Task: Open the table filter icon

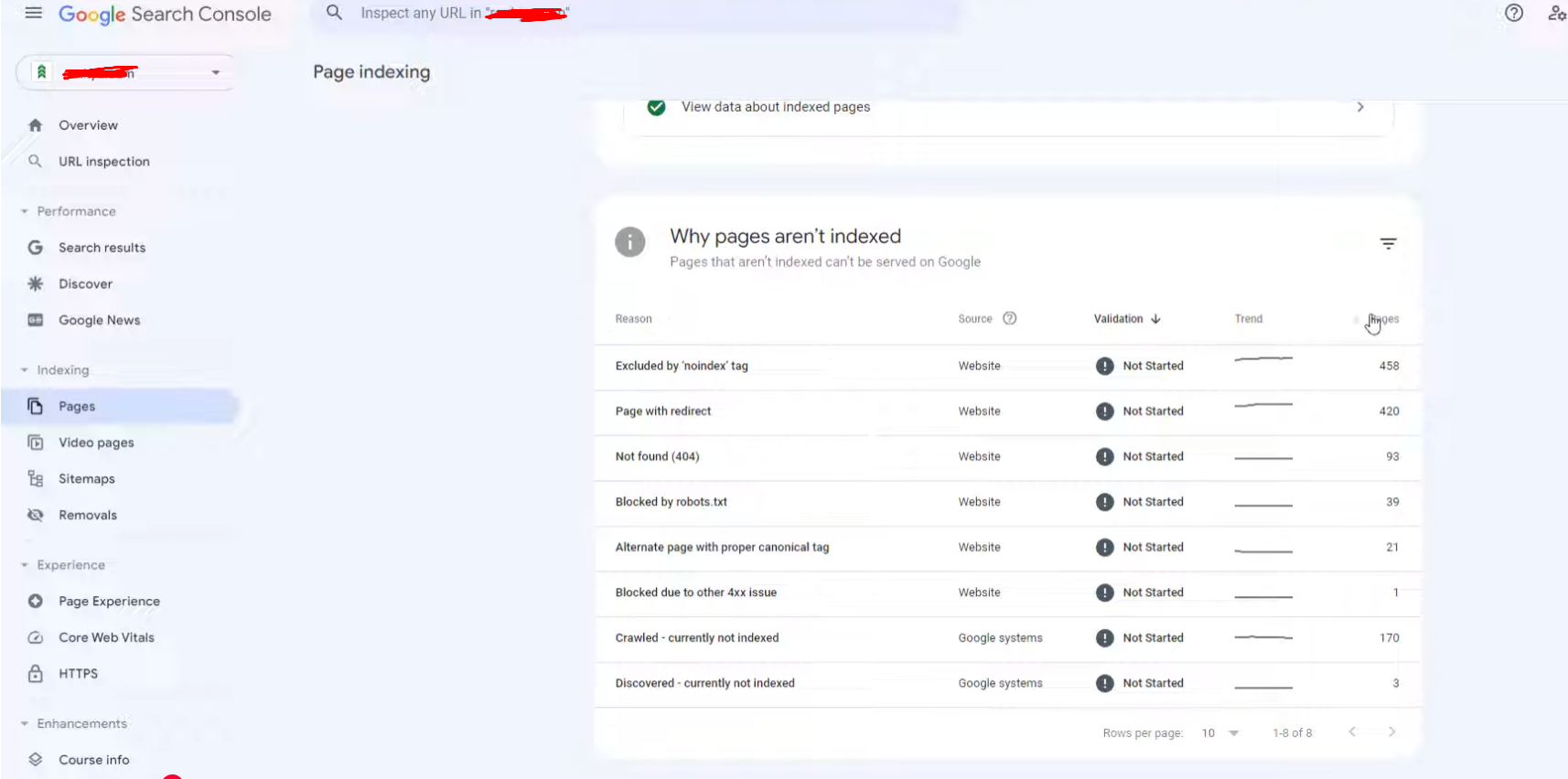Action: coord(1388,243)
